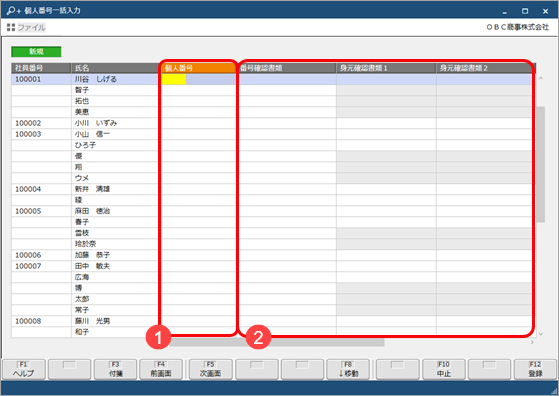Click the name 麻田 徳治
This screenshot has width=559, height=396.
click(x=92, y=211)
